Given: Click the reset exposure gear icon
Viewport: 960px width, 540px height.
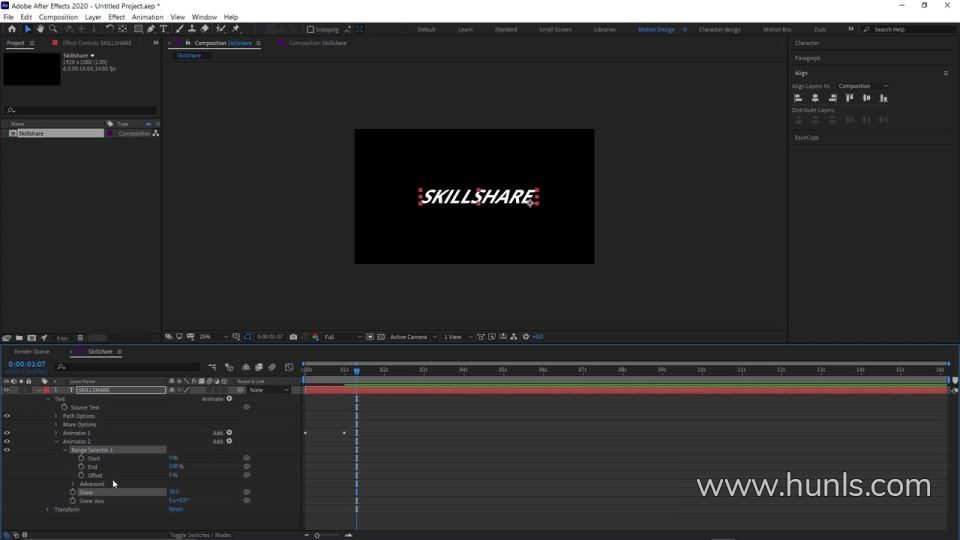Looking at the screenshot, I should 526,337.
